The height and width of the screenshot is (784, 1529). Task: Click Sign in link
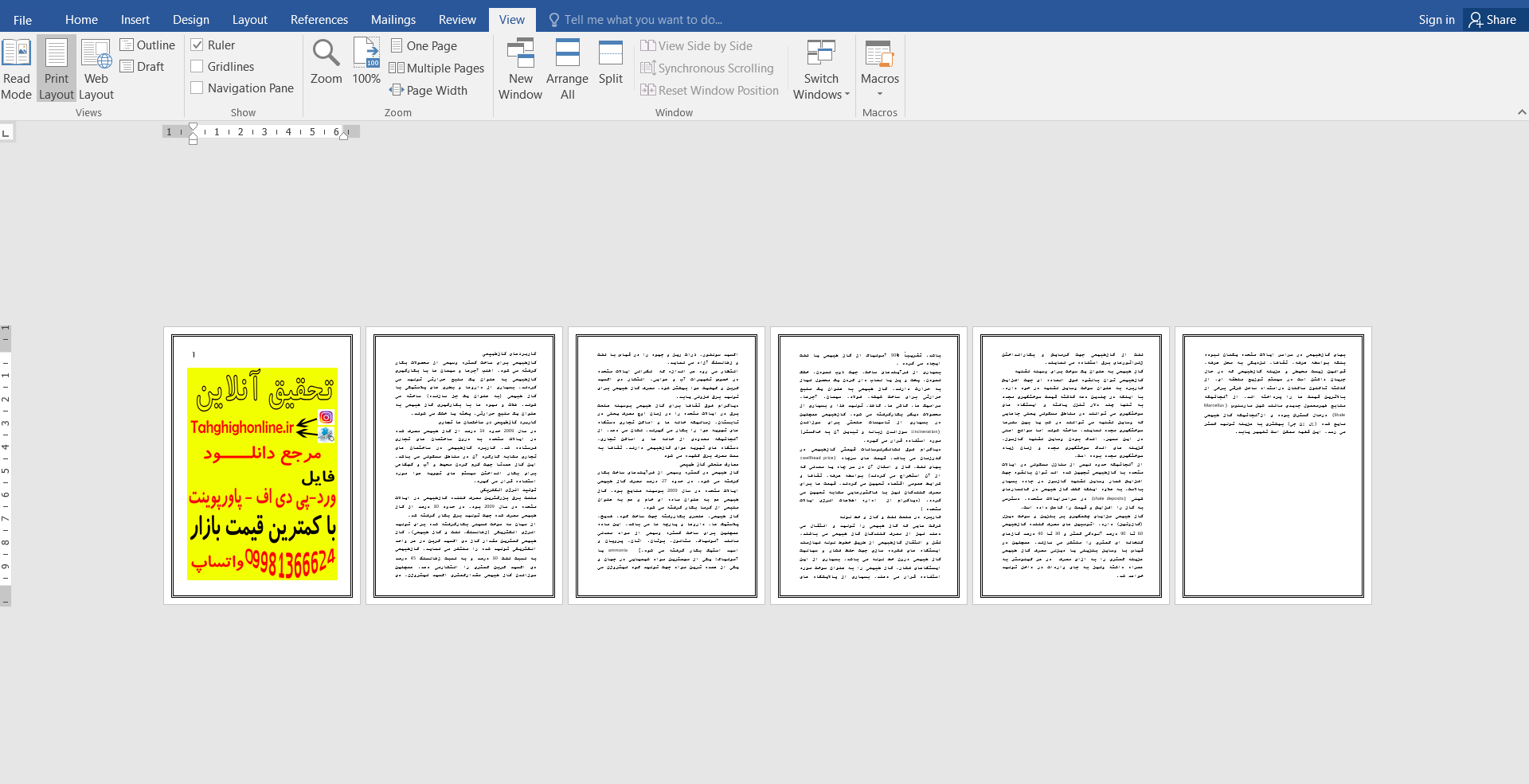pos(1437,19)
